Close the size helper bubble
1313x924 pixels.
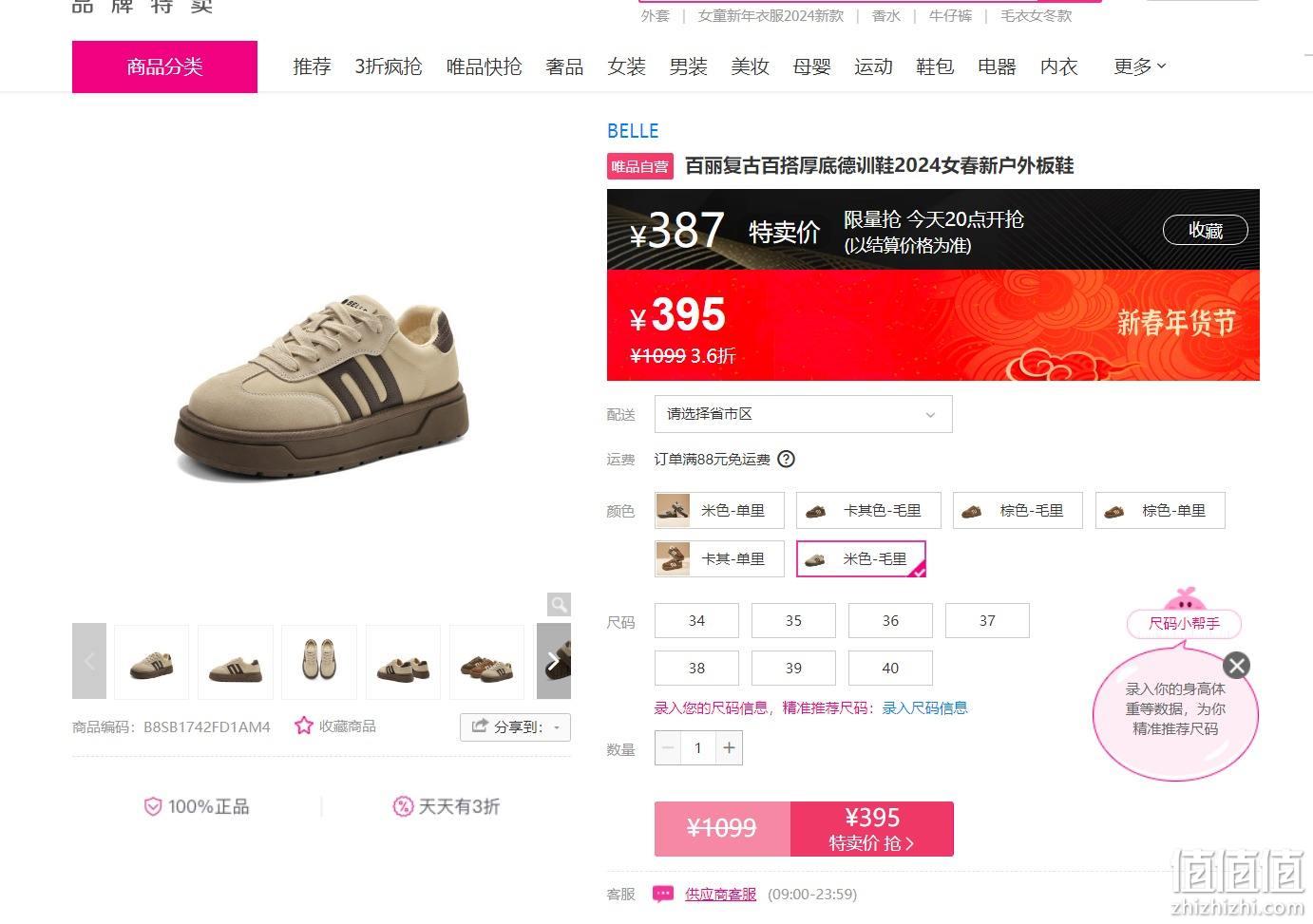pyautogui.click(x=1236, y=665)
